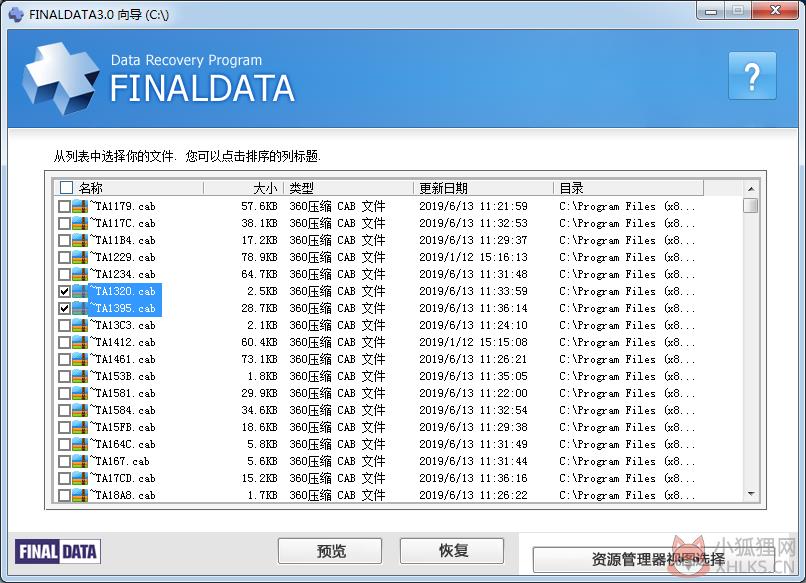The height and width of the screenshot is (583, 806).
Task: Click the date 2019/1/12 15:16:13
Action: click(473, 257)
